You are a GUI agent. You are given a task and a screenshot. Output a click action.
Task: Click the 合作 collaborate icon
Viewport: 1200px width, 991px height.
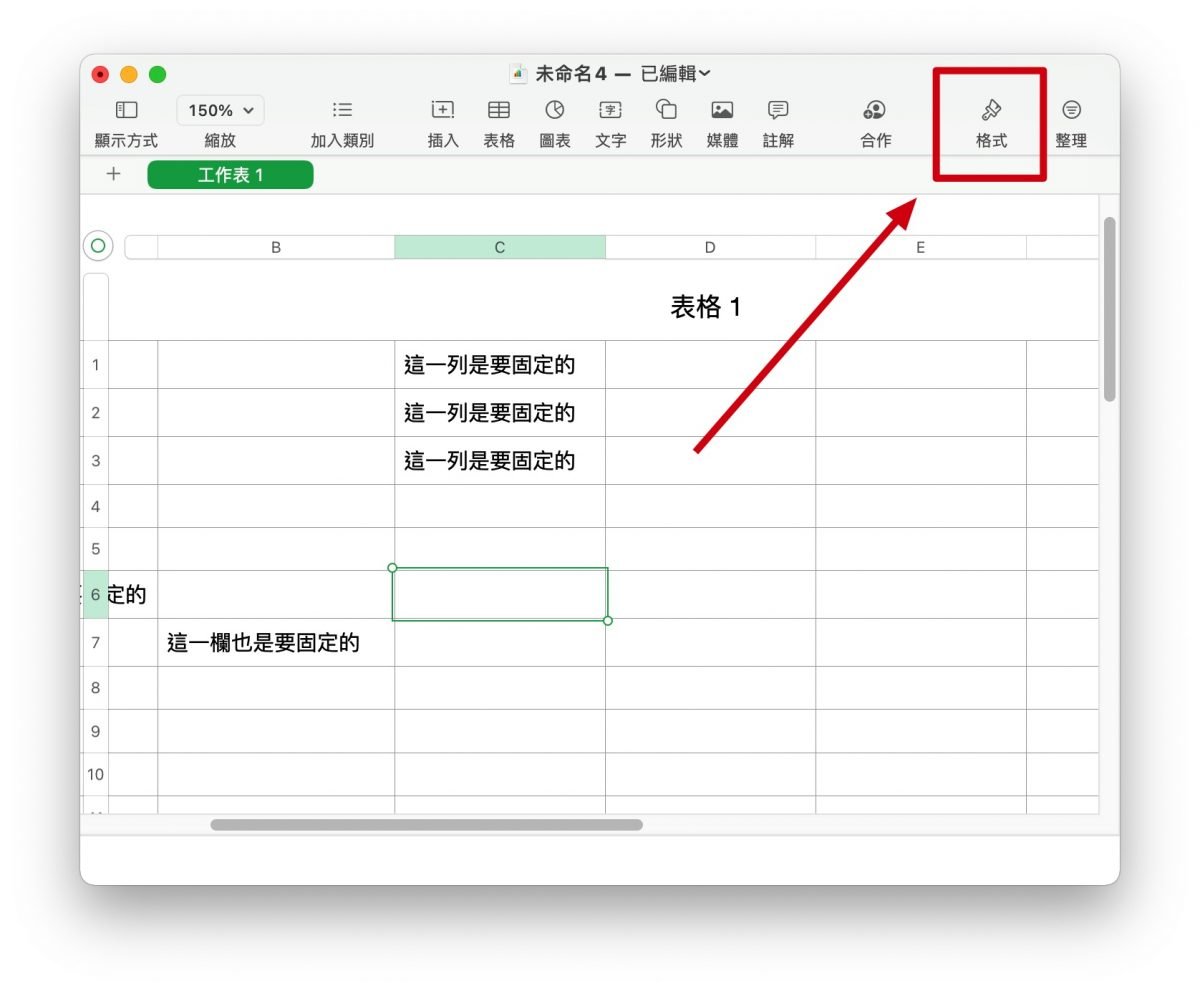(x=875, y=110)
